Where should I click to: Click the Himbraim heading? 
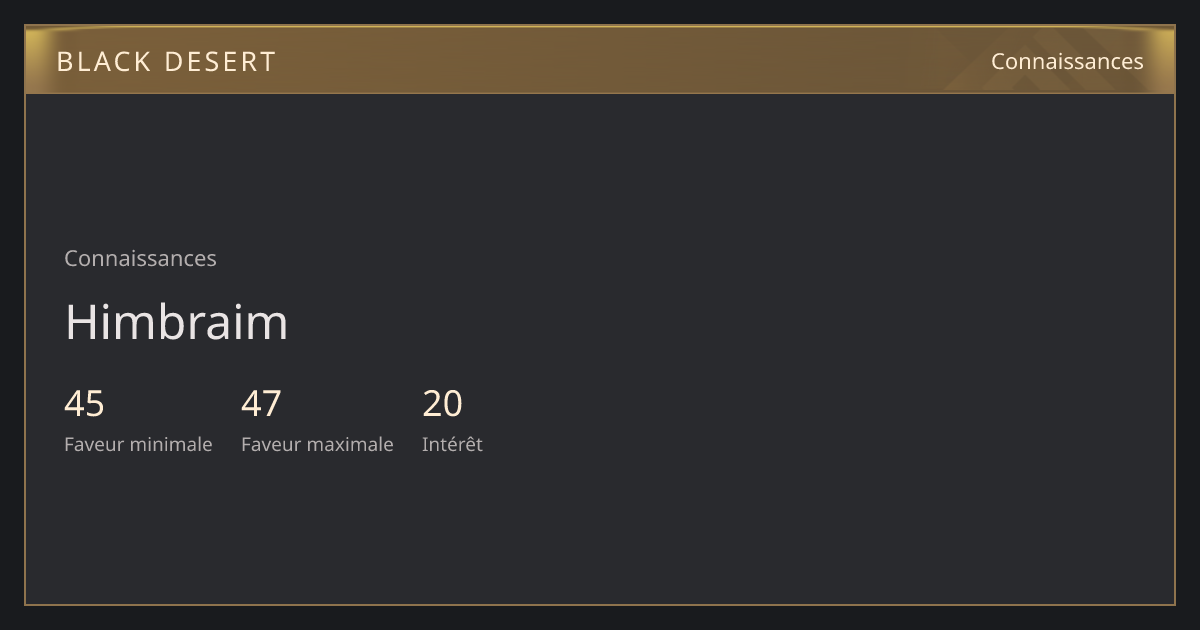[x=176, y=322]
